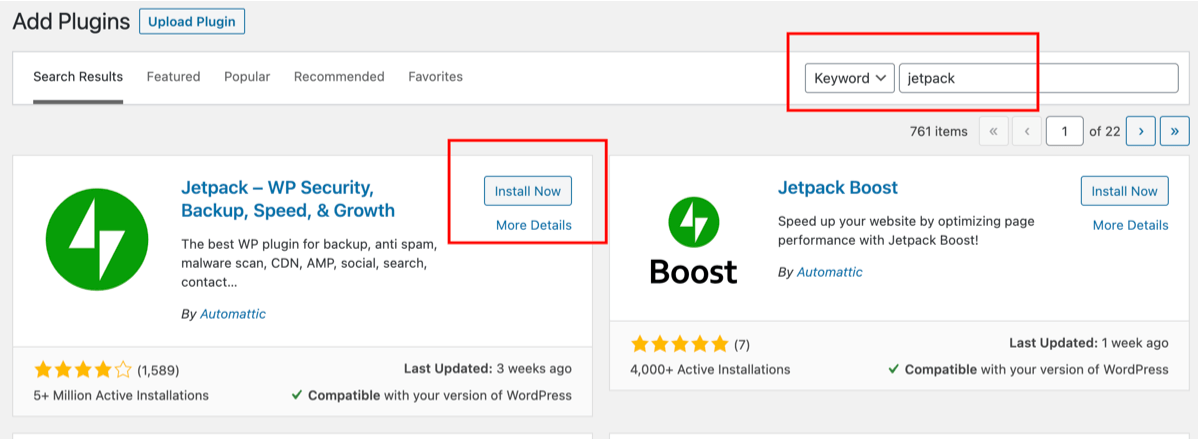
Task: Switch to the Featured tab
Action: [173, 77]
